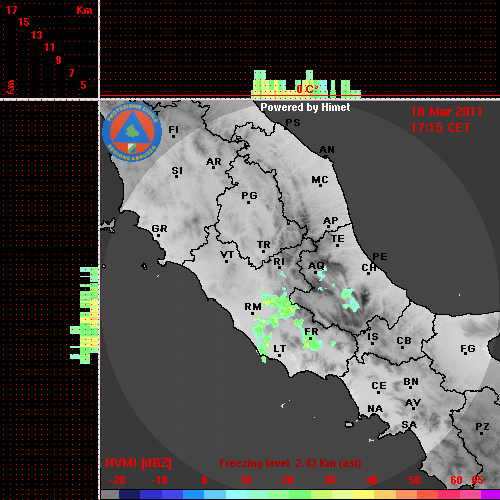
Task: Pick the yellow swatch under the 40 dBZ label
Action: pyautogui.click(x=363, y=494)
